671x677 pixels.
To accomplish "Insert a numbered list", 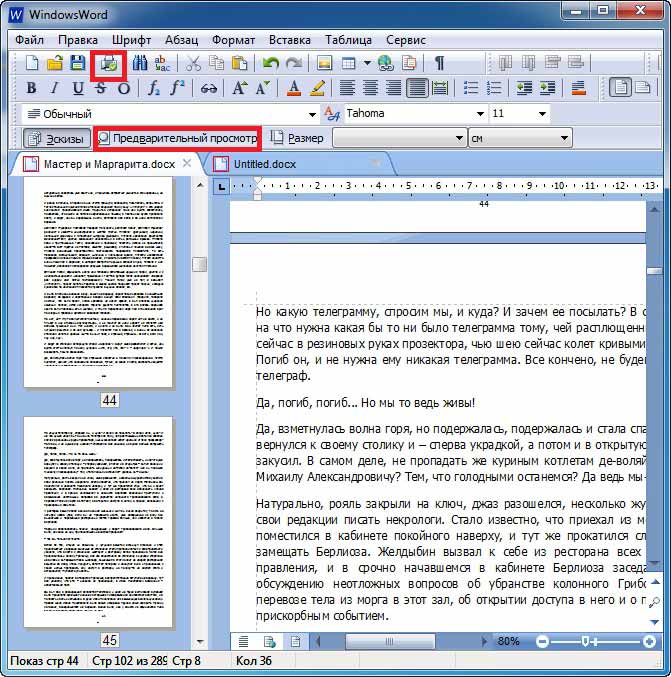I will [x=494, y=88].
